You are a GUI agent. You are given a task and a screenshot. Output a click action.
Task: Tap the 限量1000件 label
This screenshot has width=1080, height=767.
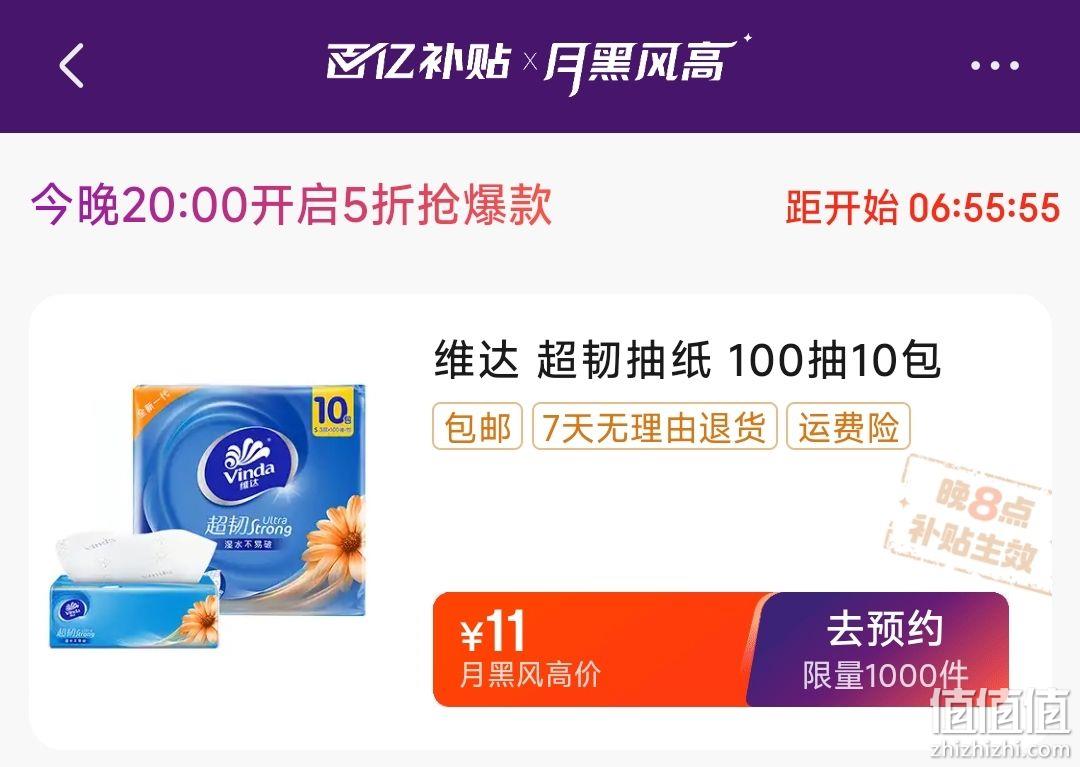[885, 675]
